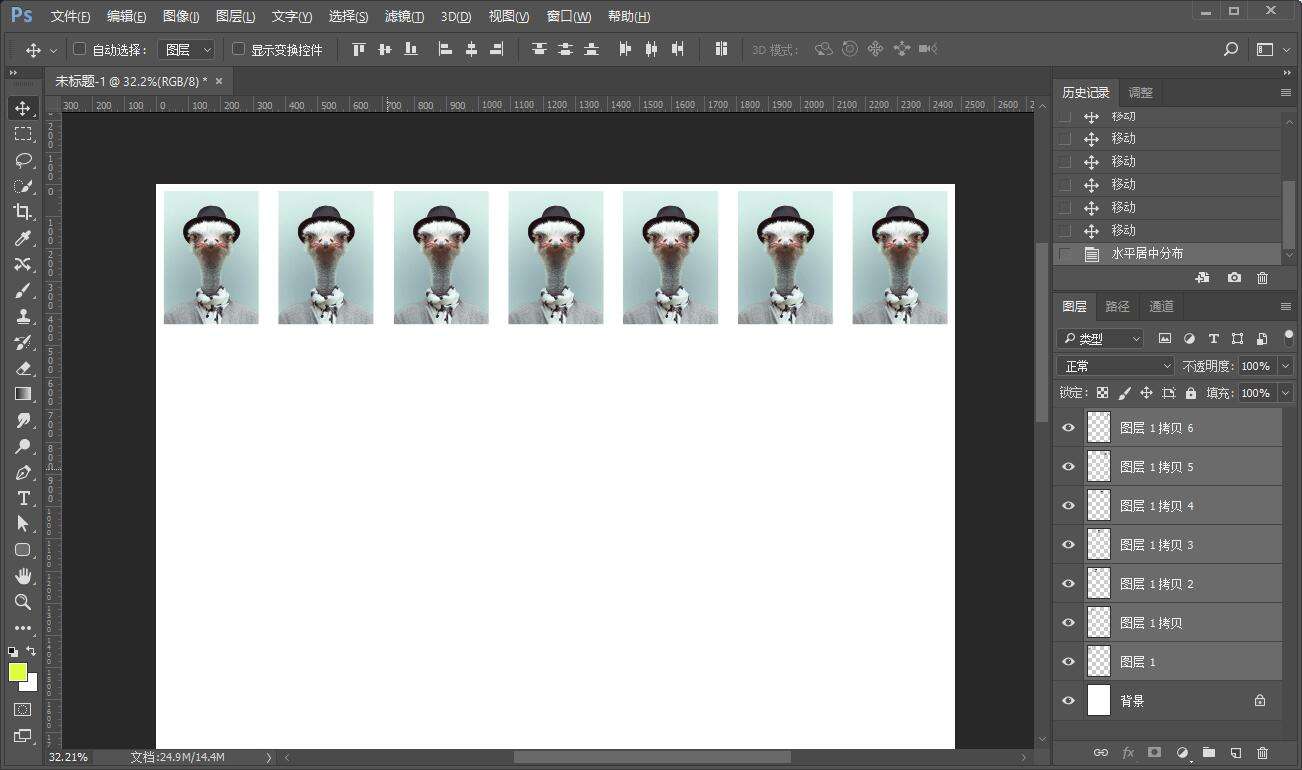The height and width of the screenshot is (770, 1302).
Task: Click the search icon in options bar
Action: point(1231,49)
